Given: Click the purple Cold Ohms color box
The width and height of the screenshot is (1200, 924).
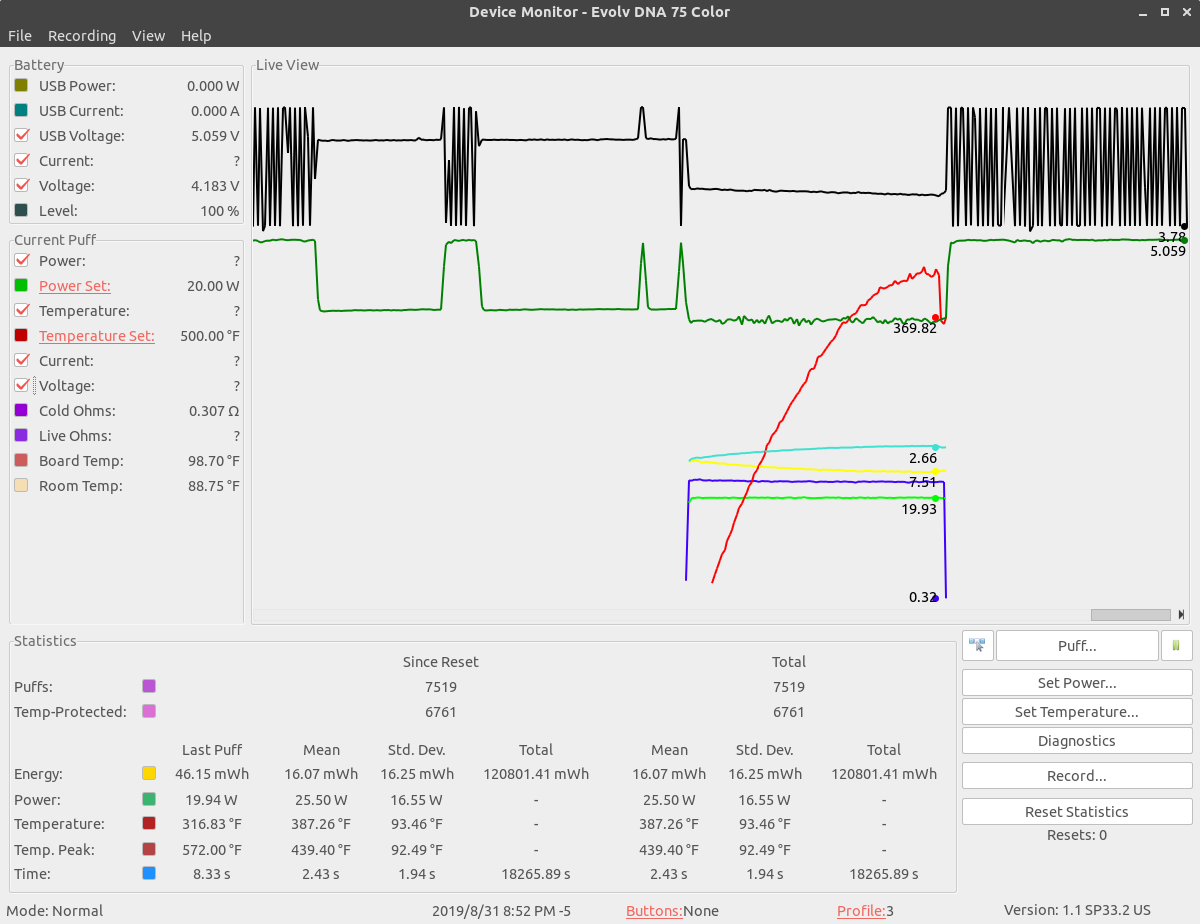Looking at the screenshot, I should 21,411.
